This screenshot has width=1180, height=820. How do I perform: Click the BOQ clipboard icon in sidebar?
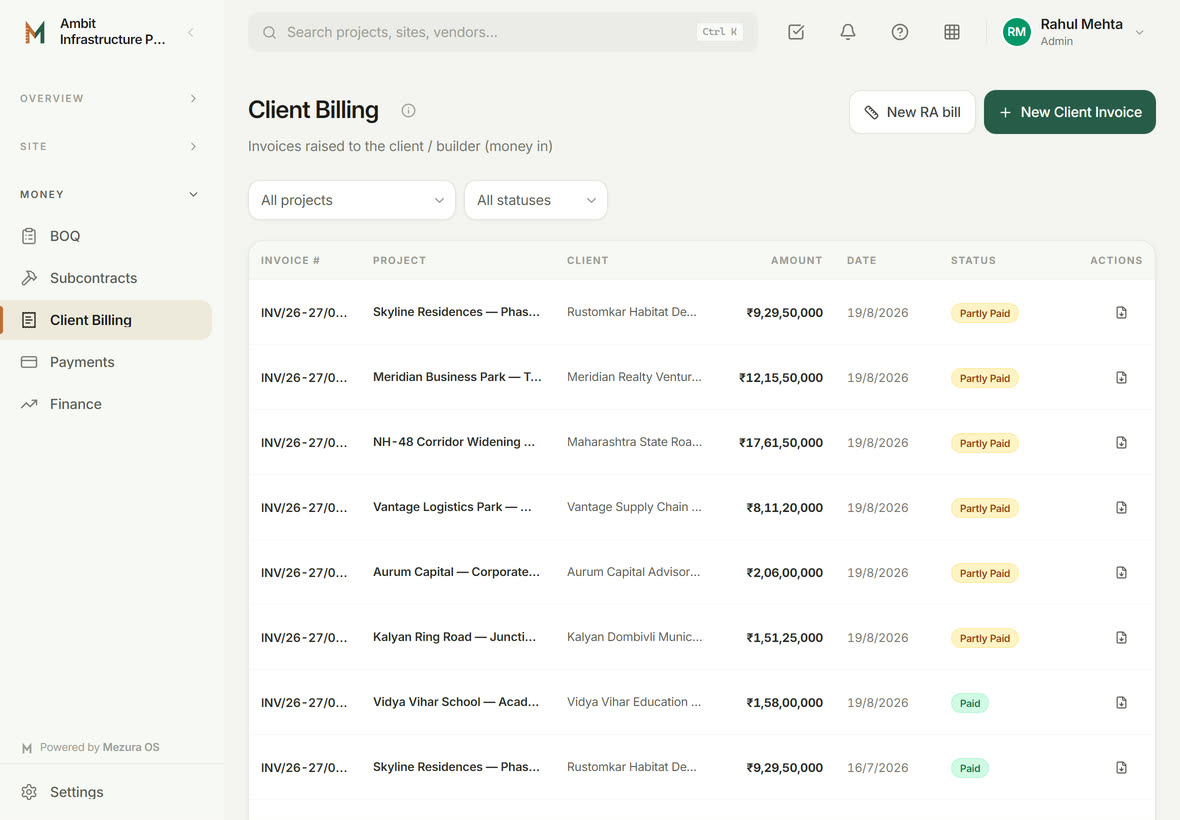coord(29,236)
